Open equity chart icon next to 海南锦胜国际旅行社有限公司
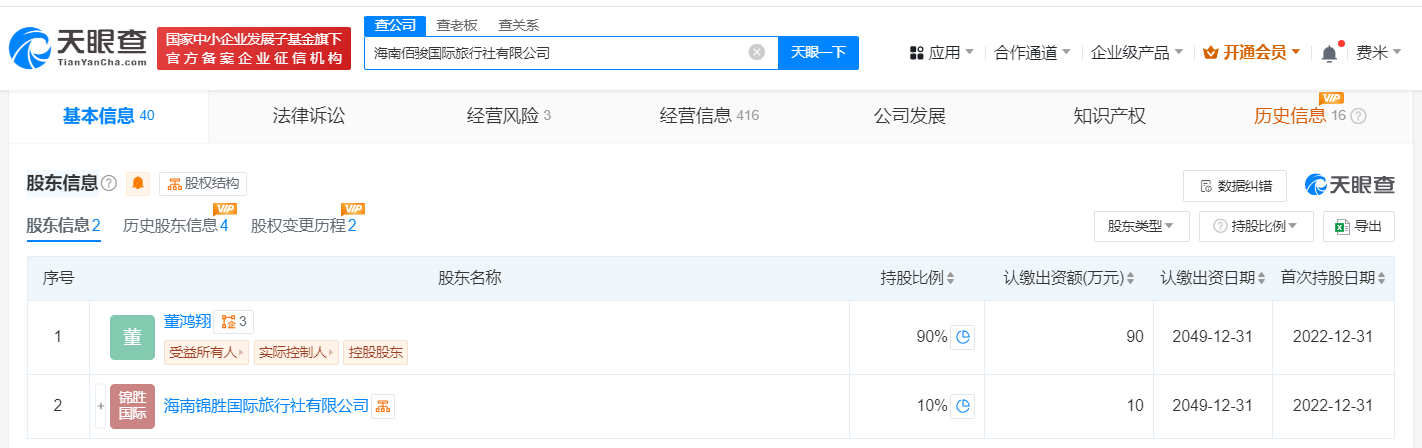Image resolution: width=1422 pixels, height=448 pixels. pos(383,406)
